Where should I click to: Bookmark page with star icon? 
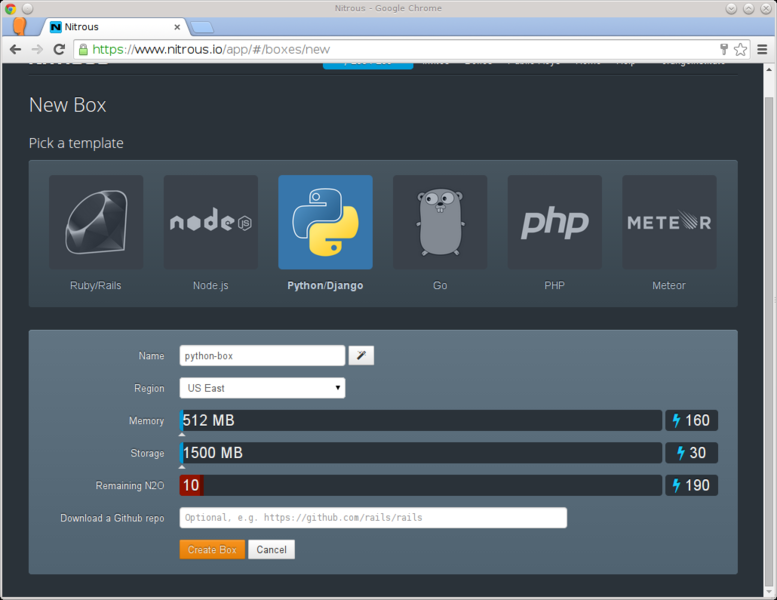[740, 50]
